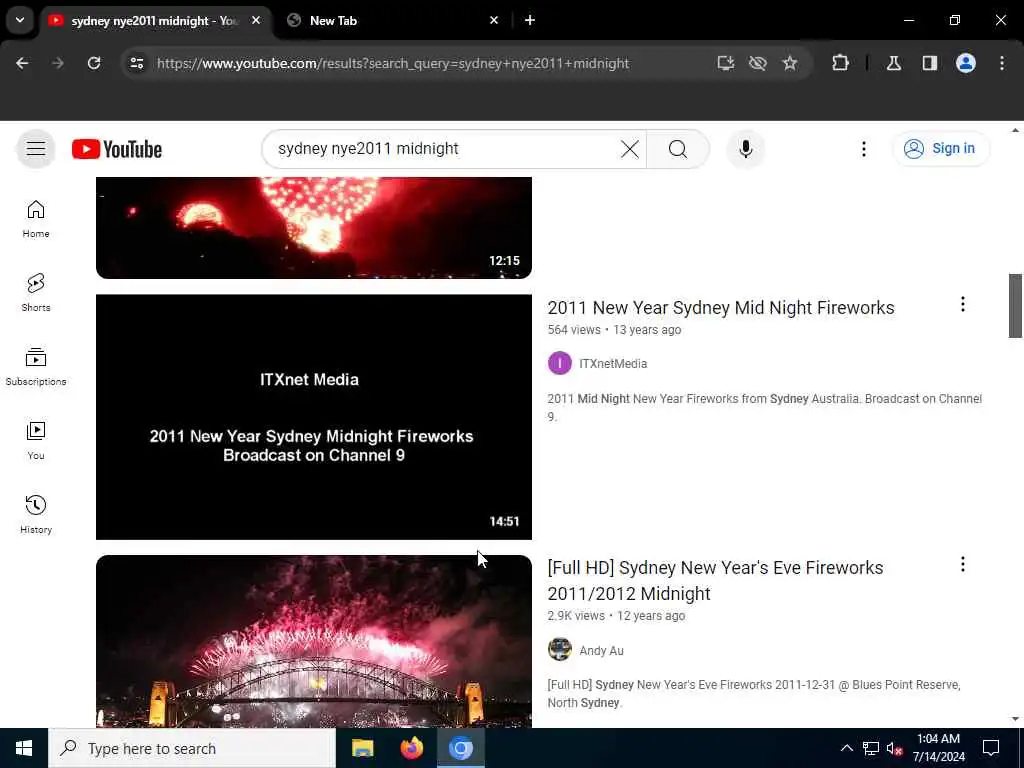
Task: Go to Home in the sidebar
Action: pyautogui.click(x=36, y=219)
